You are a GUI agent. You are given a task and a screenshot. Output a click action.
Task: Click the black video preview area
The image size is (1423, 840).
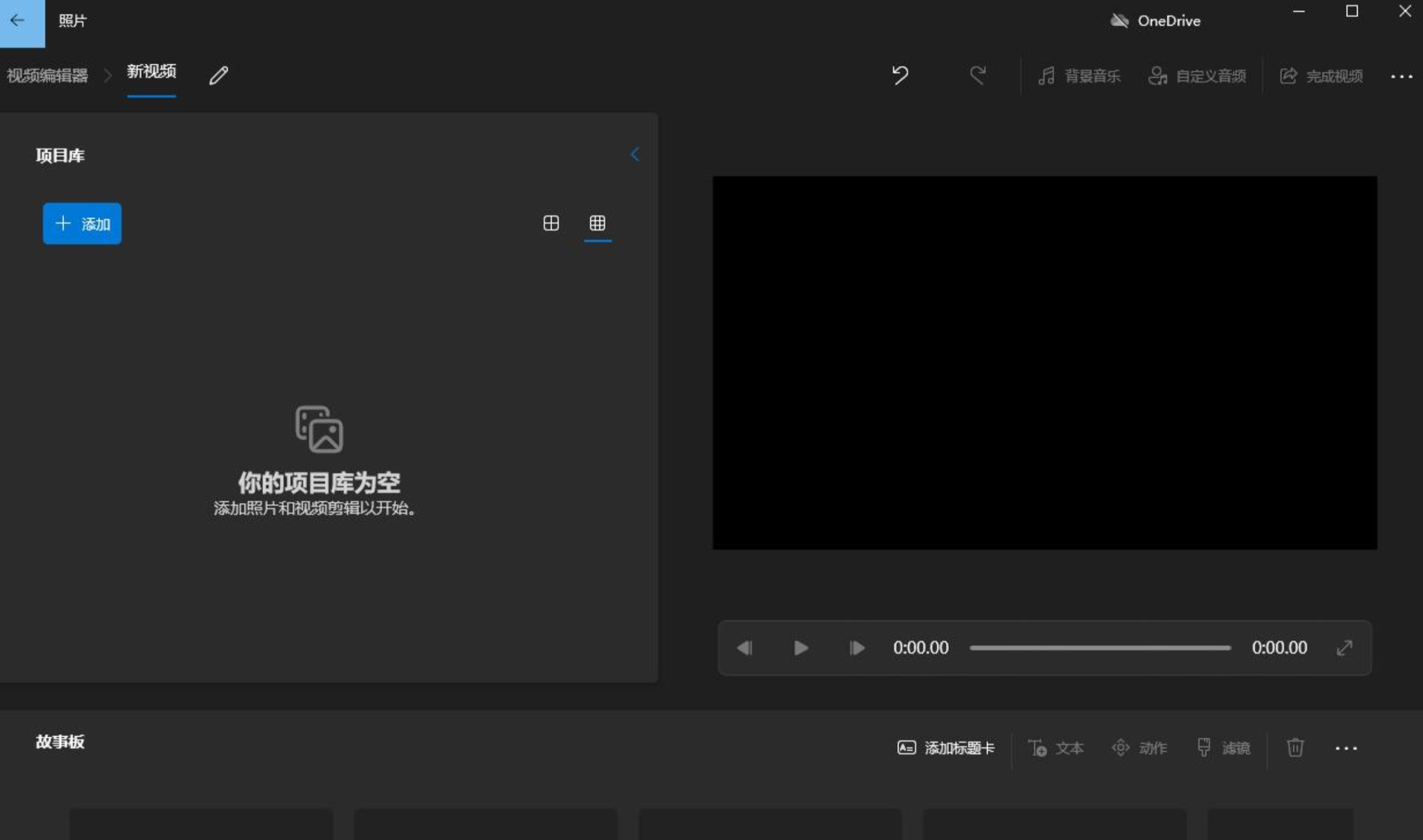pyautogui.click(x=1045, y=363)
